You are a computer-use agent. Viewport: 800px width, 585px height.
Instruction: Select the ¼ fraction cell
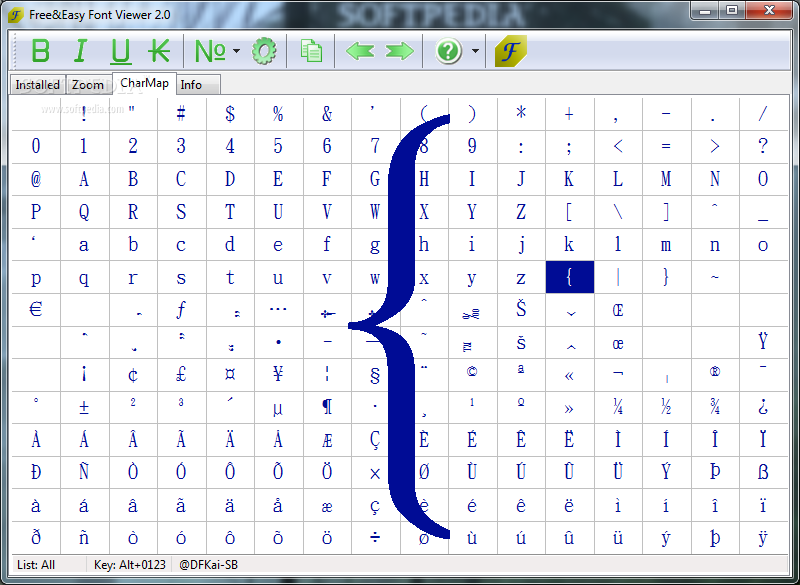(x=618, y=407)
